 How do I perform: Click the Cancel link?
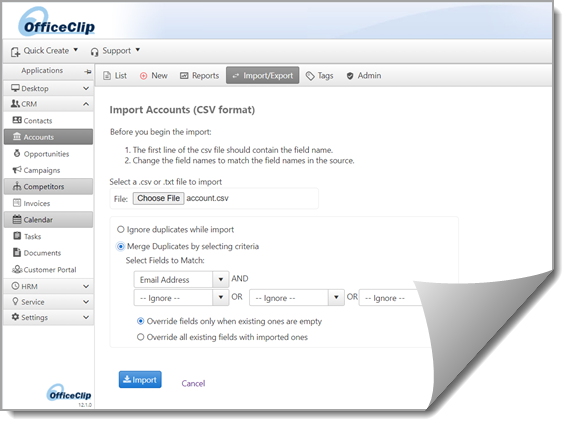tap(193, 384)
